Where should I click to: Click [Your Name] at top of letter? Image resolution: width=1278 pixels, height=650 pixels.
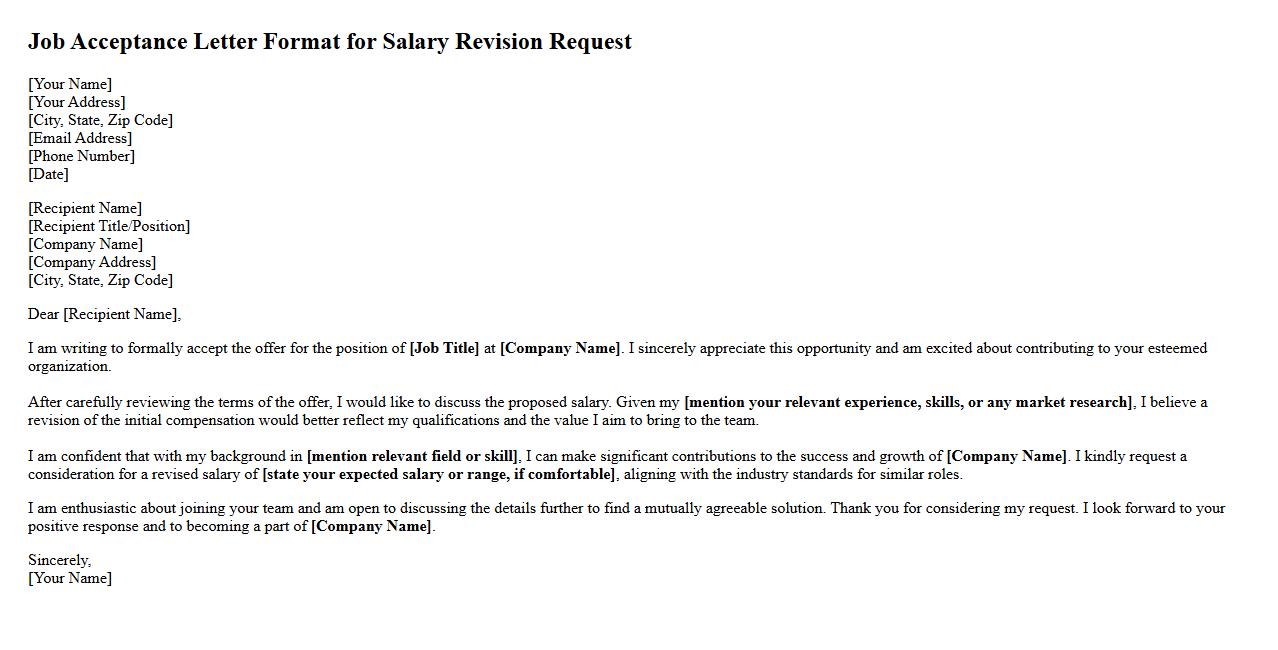(x=70, y=84)
